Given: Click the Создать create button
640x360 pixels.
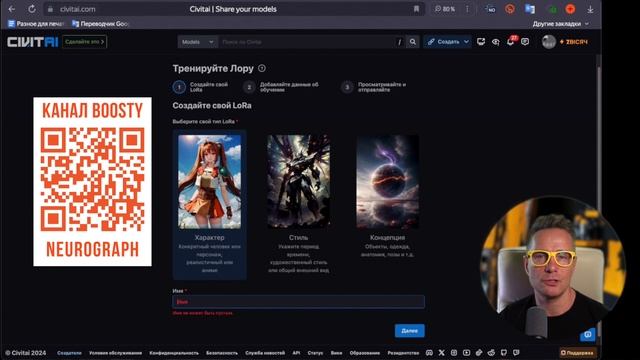Looking at the screenshot, I should 443,42.
